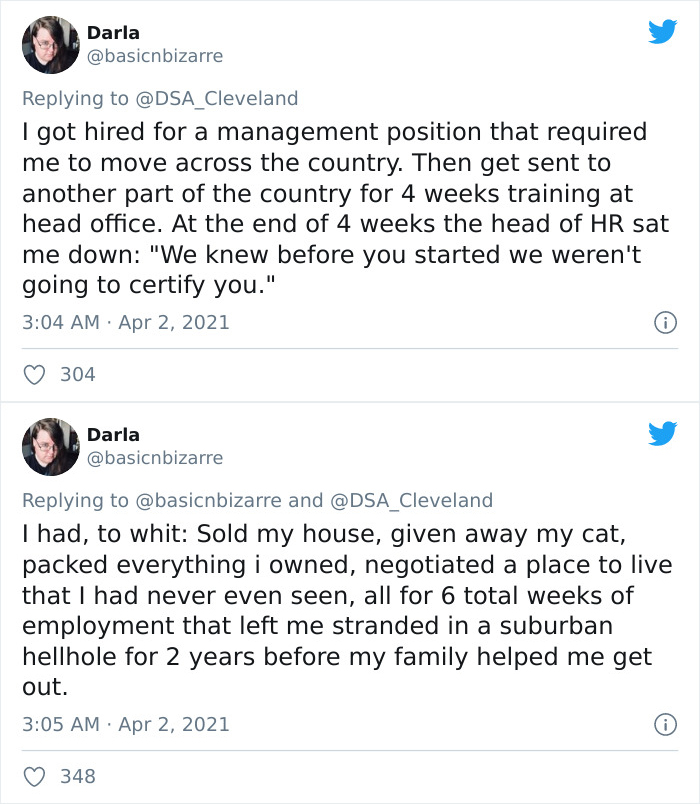Click the 348 like count
The image size is (700, 804).
(x=76, y=777)
